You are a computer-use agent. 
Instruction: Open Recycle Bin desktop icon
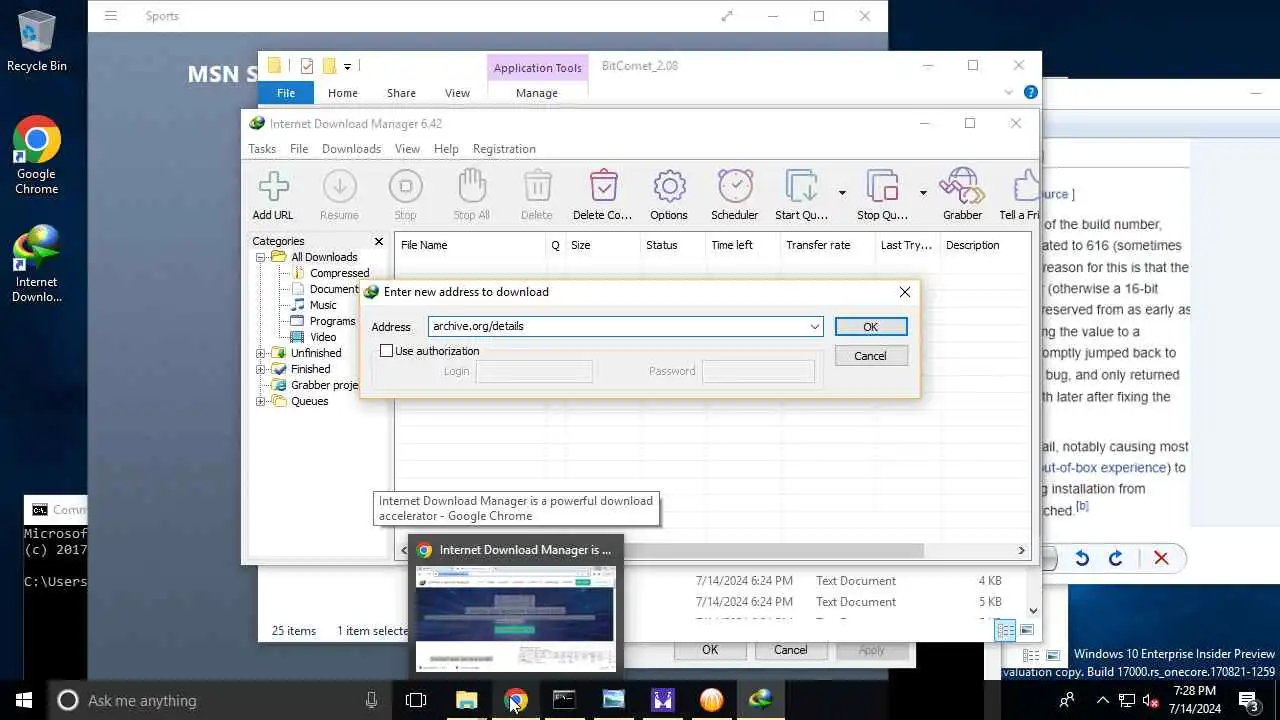coord(37,42)
